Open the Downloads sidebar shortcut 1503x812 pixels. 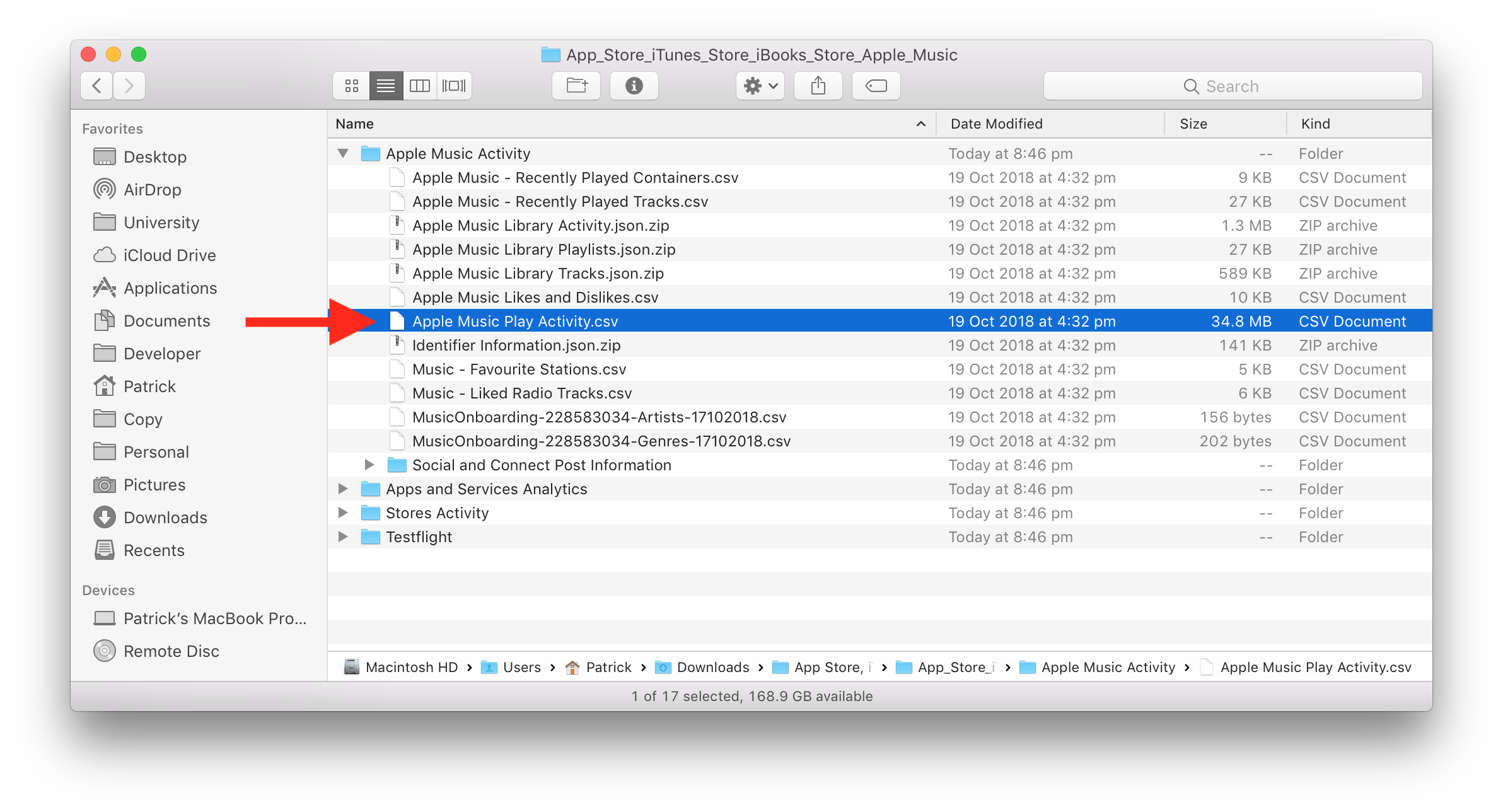[x=166, y=517]
